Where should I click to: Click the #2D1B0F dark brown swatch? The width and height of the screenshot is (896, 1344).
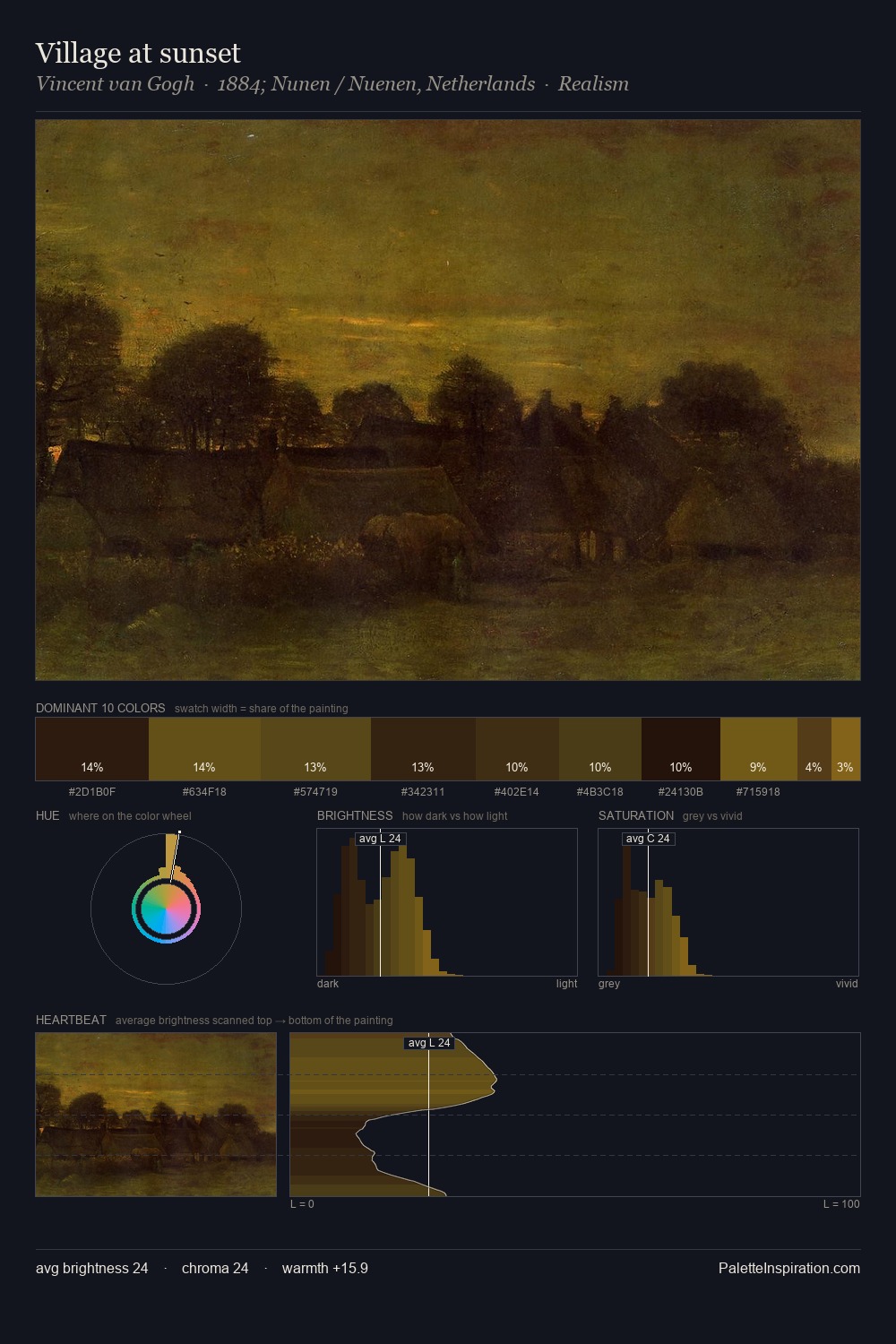(x=92, y=749)
